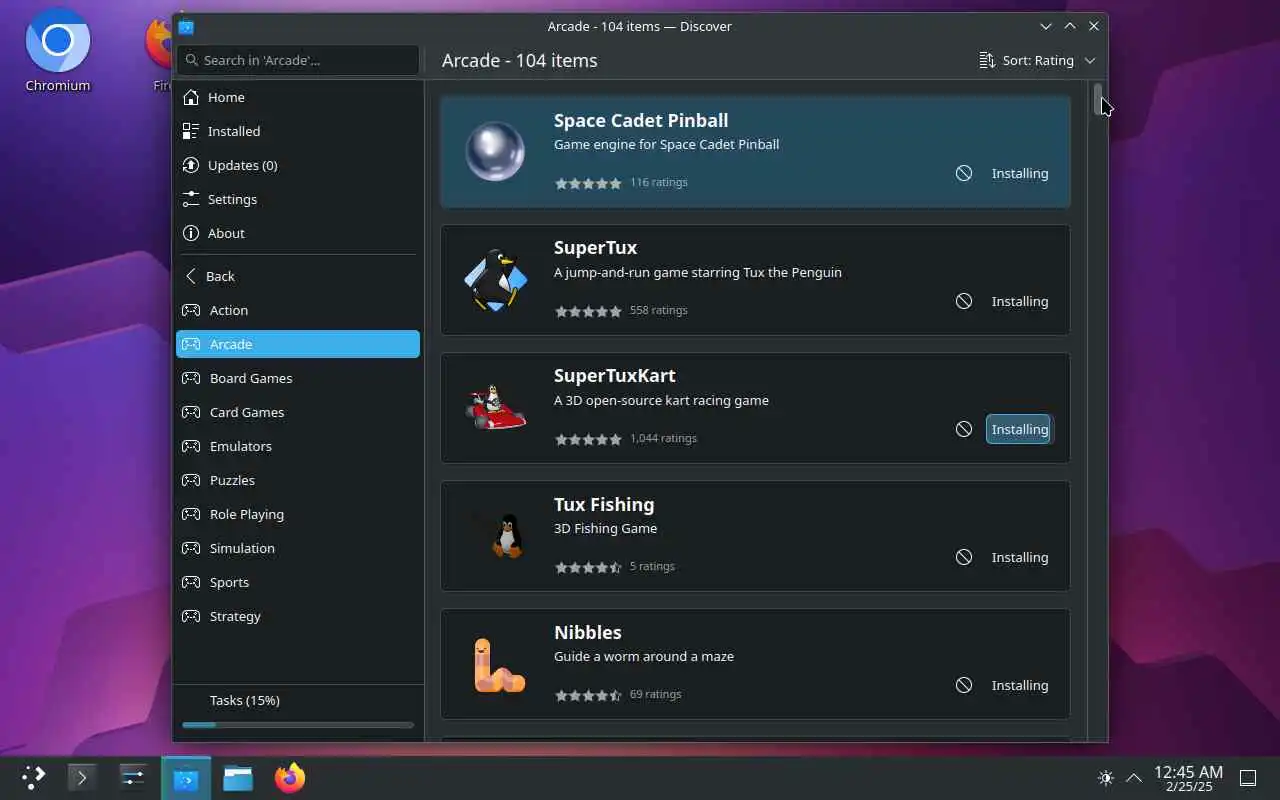Screen dimensions: 1280x800
Task: Select the Role Playing category
Action: tap(298, 514)
